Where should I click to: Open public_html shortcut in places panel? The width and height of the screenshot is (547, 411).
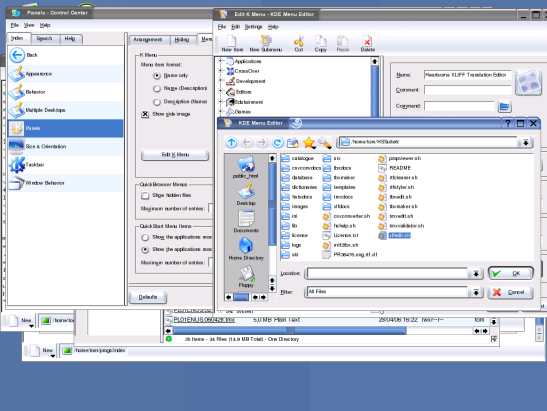click(x=246, y=167)
